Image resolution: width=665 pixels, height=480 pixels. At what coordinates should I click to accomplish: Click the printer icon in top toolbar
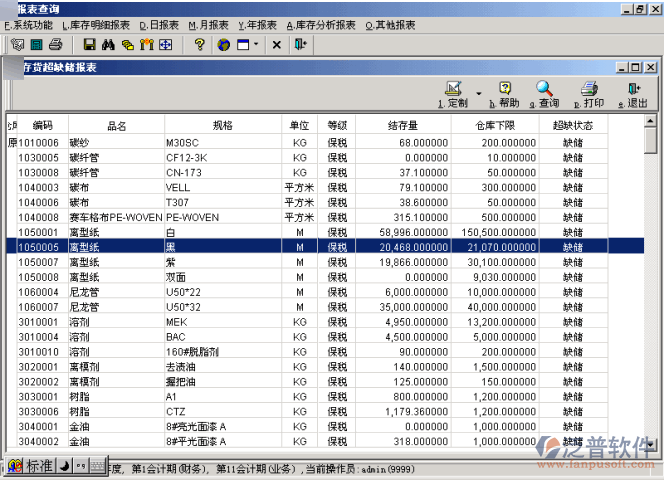click(x=56, y=45)
